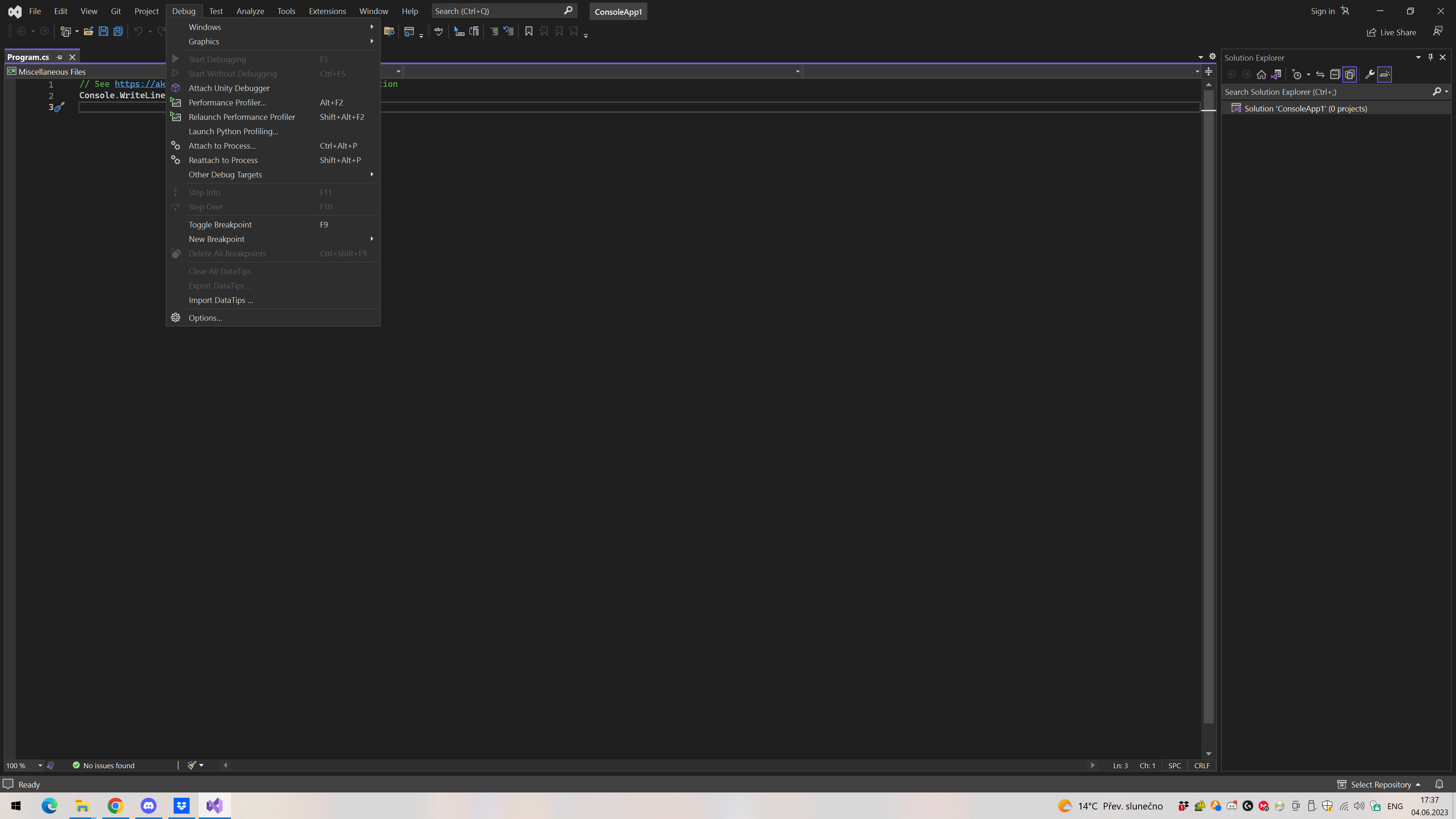Toggle Show All Files in Solution Explorer
Image resolution: width=1456 pixels, height=819 pixels.
pyautogui.click(x=1349, y=75)
